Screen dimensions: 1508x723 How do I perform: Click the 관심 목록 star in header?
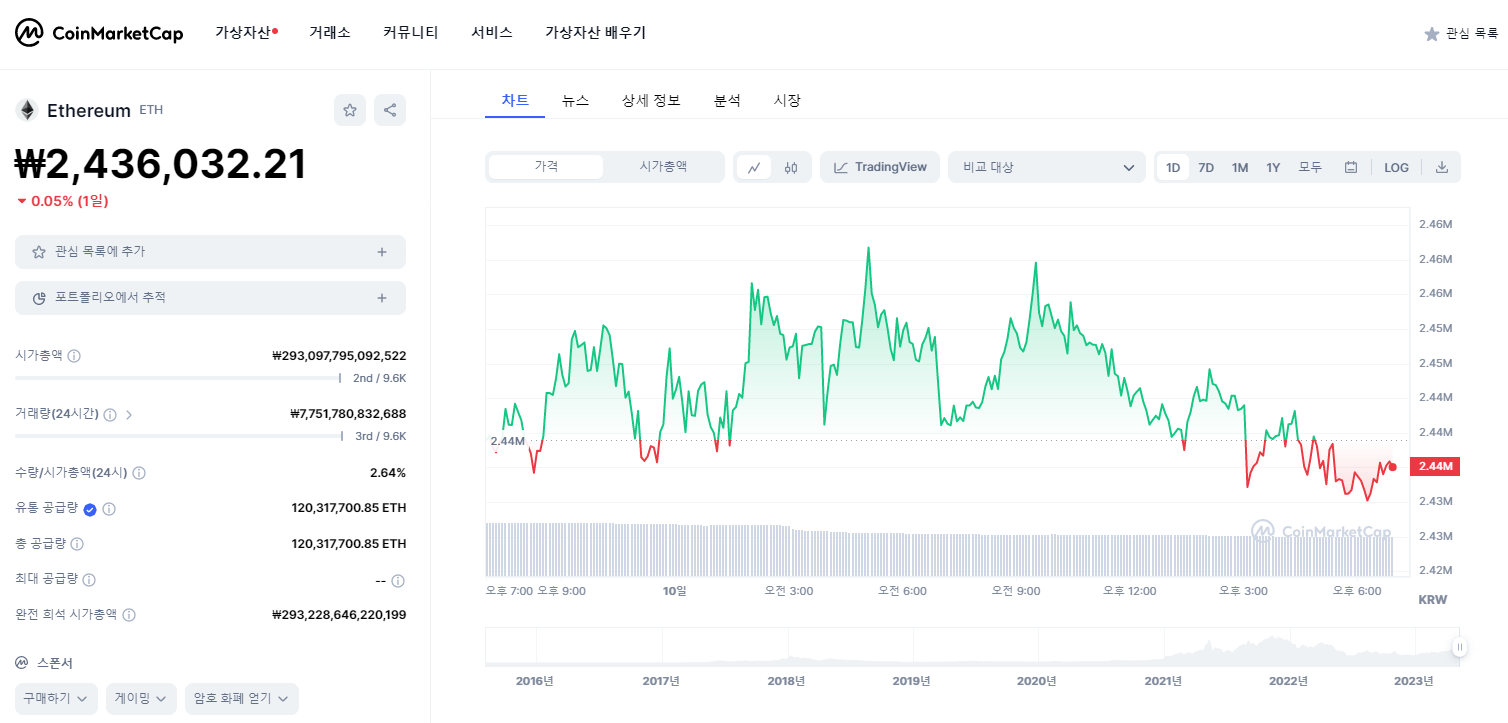(1432, 34)
